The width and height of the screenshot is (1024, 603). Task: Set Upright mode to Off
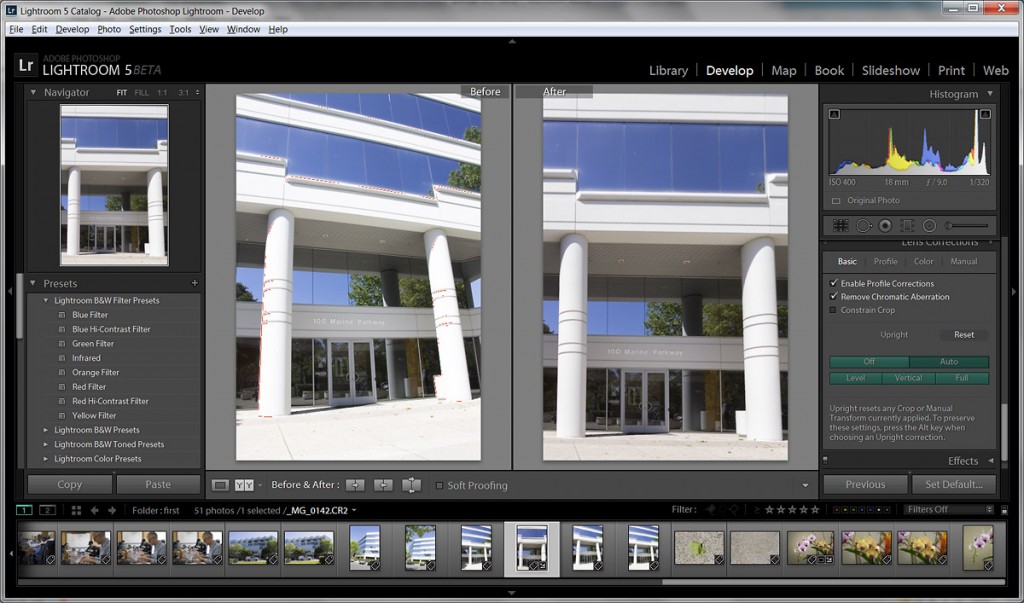(x=869, y=361)
